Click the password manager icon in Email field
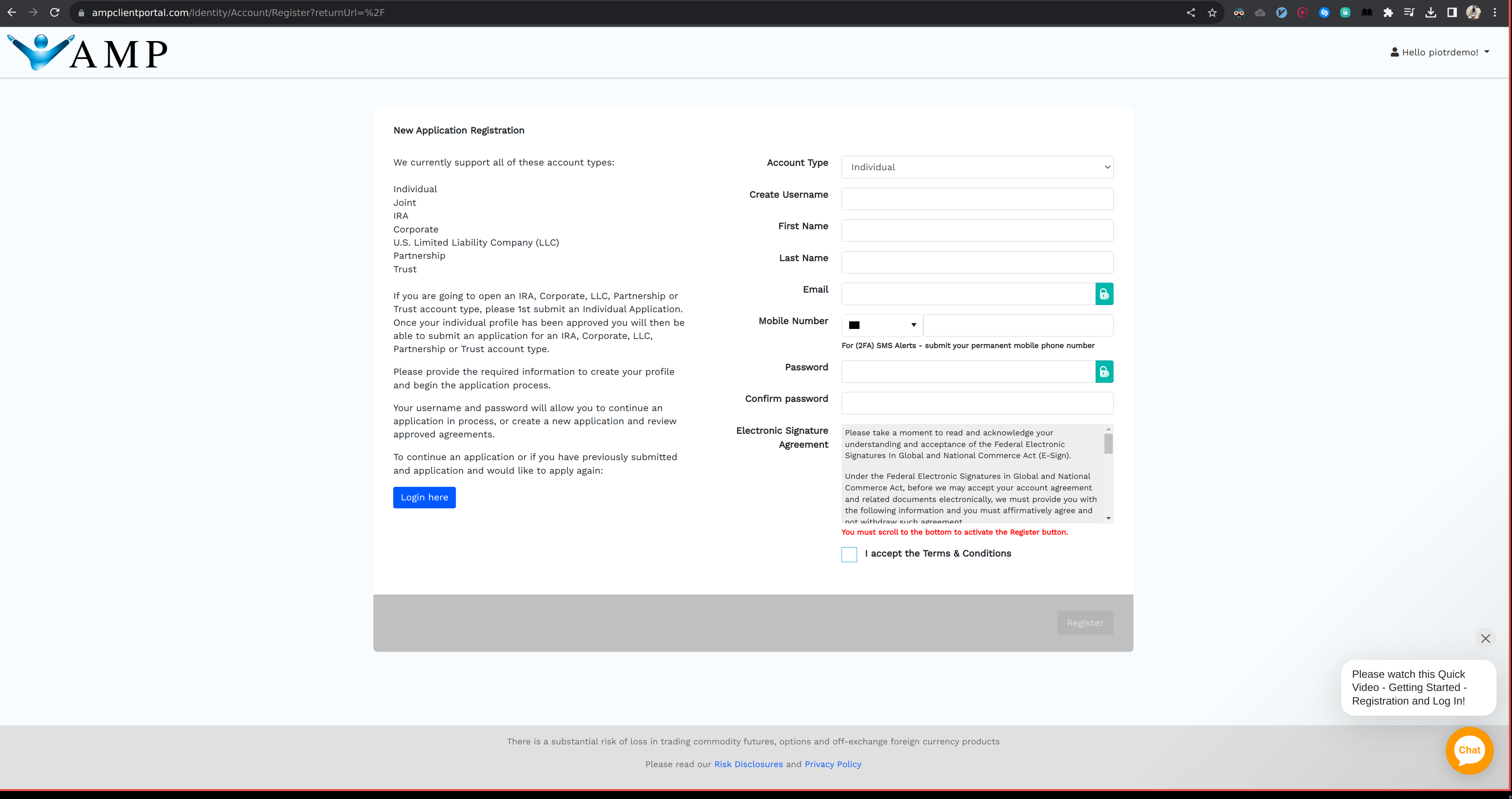1512x799 pixels. [x=1104, y=294]
